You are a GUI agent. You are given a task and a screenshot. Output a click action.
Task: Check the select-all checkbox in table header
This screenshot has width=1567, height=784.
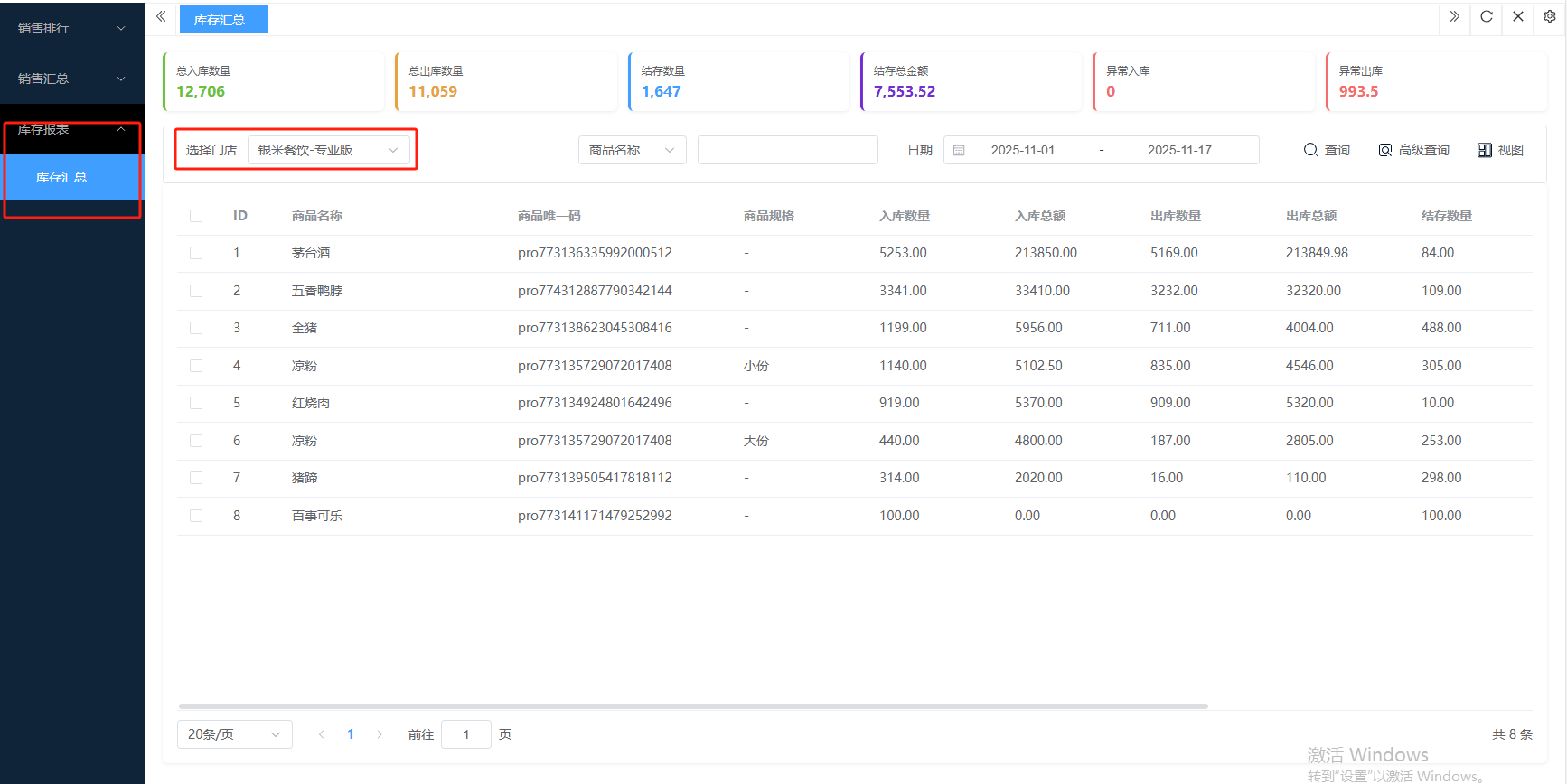click(x=196, y=216)
